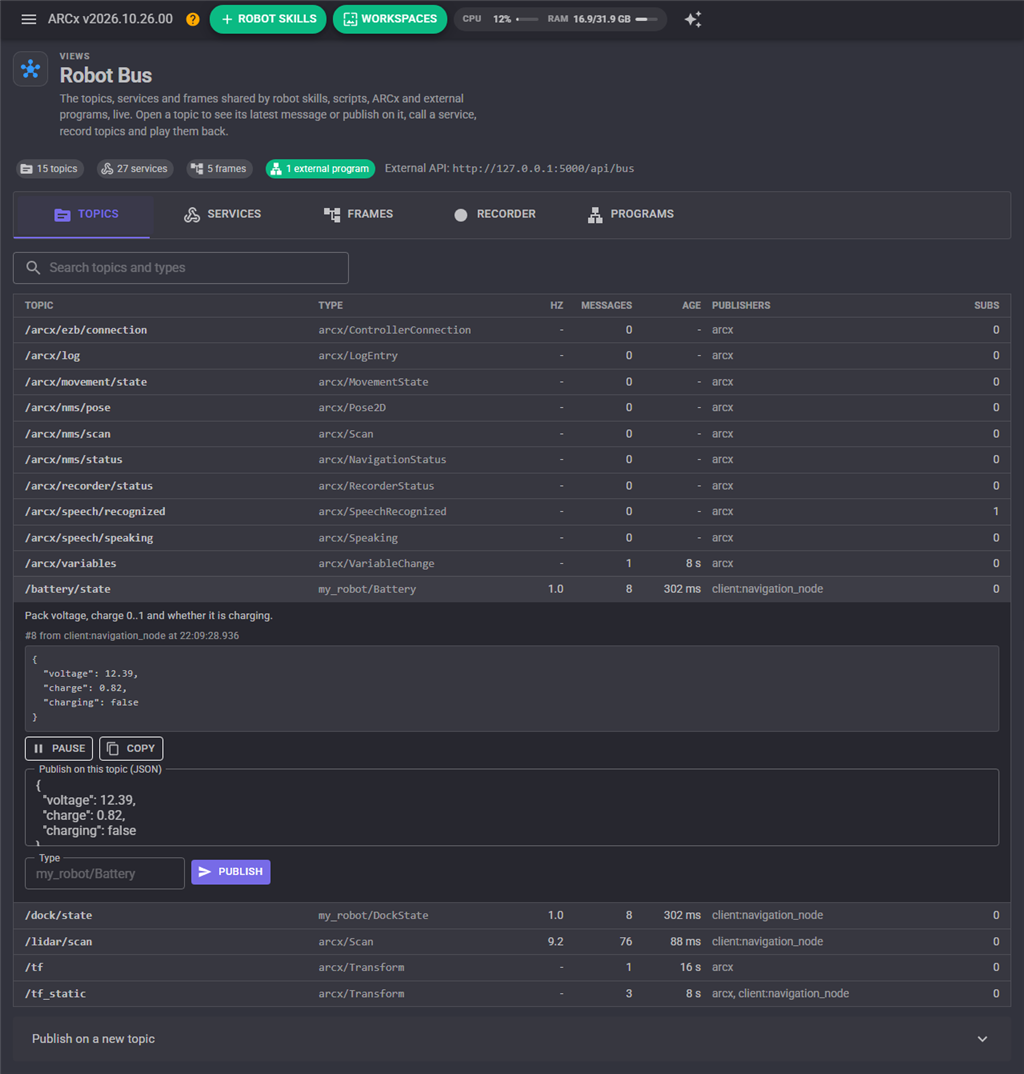The height and width of the screenshot is (1074, 1024).
Task: Click the HZ column header
Action: (557, 305)
